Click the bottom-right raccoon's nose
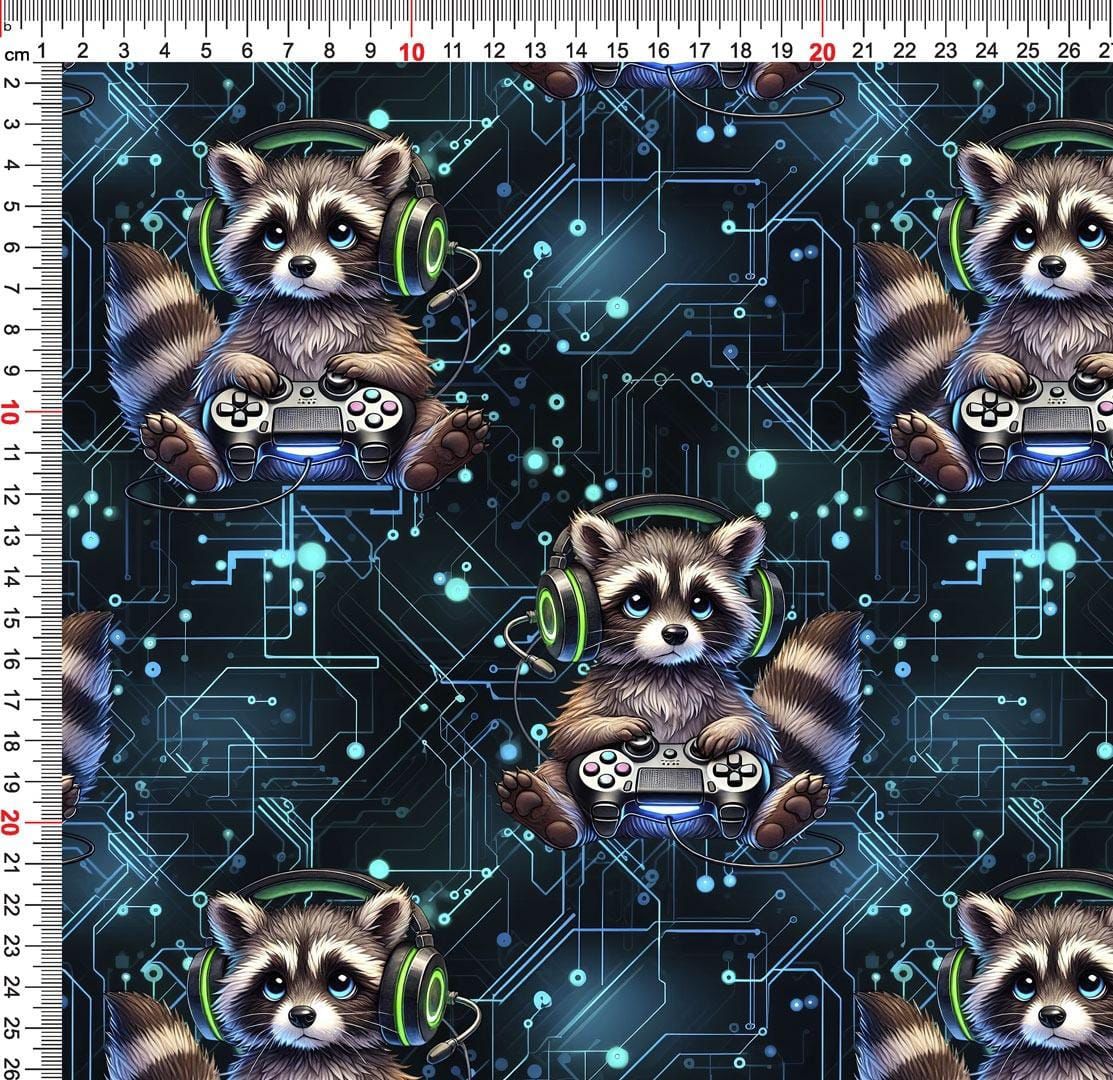The height and width of the screenshot is (1080, 1113). point(1051,1018)
